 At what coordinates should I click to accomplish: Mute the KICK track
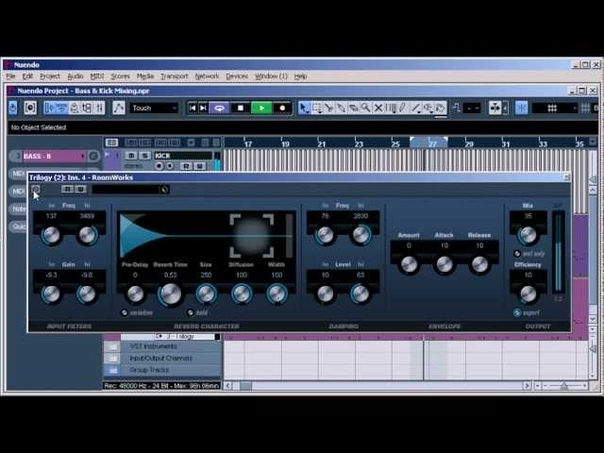pos(131,156)
